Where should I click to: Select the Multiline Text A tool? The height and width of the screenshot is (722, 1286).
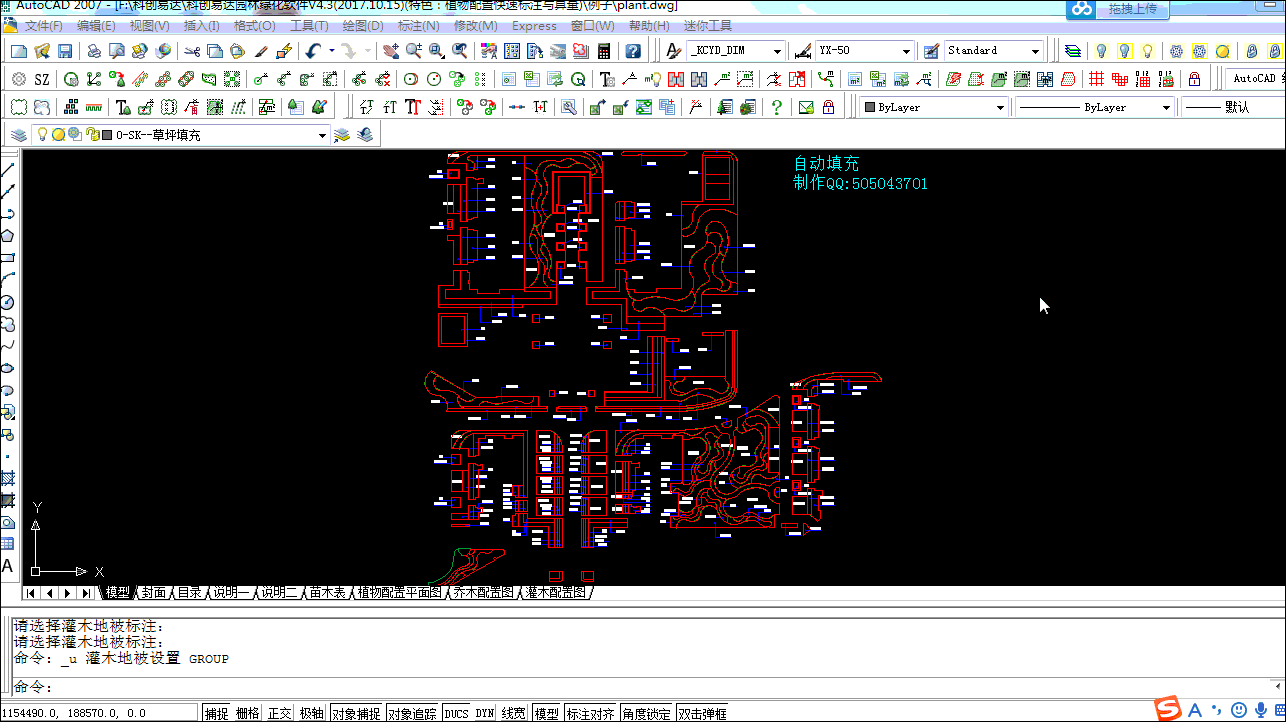tap(8, 566)
